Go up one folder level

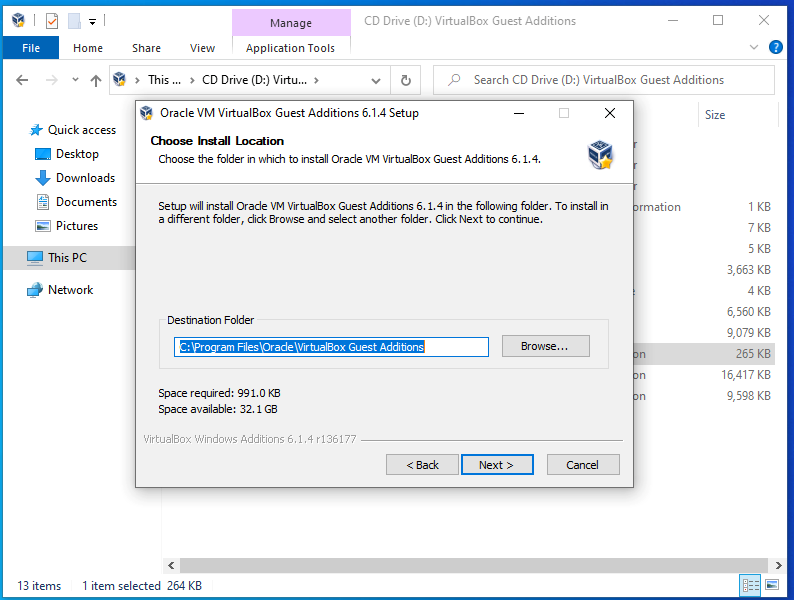pos(96,80)
